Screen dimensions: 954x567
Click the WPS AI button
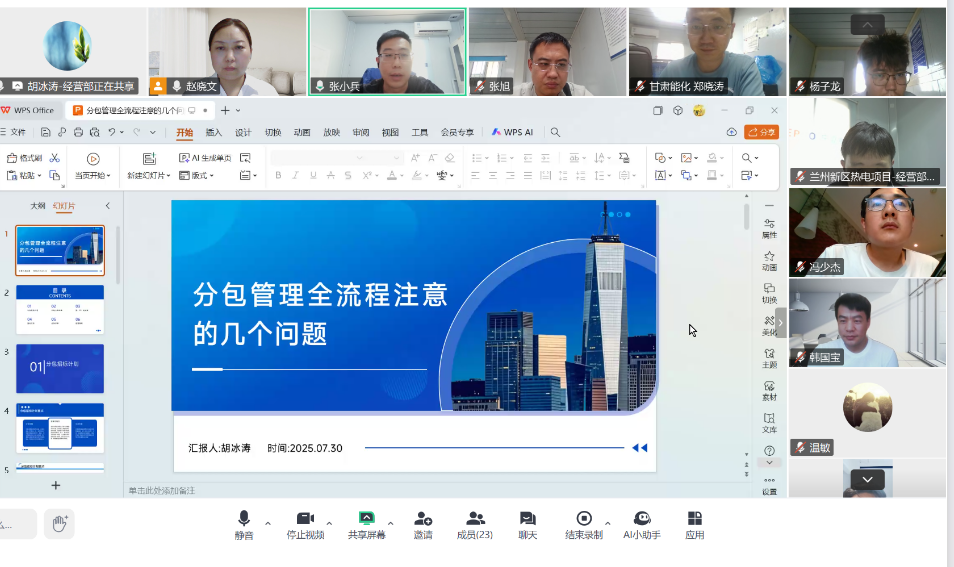pyautogui.click(x=512, y=132)
